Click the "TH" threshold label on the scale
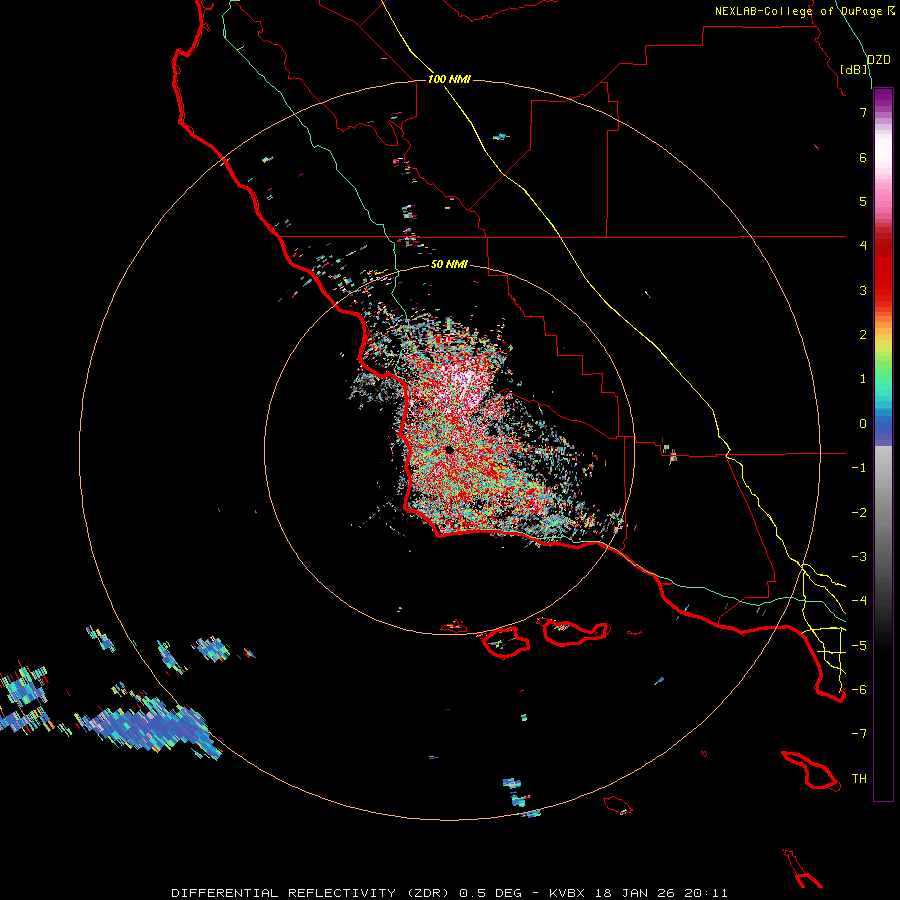Image resolution: width=900 pixels, height=900 pixels. [x=859, y=779]
